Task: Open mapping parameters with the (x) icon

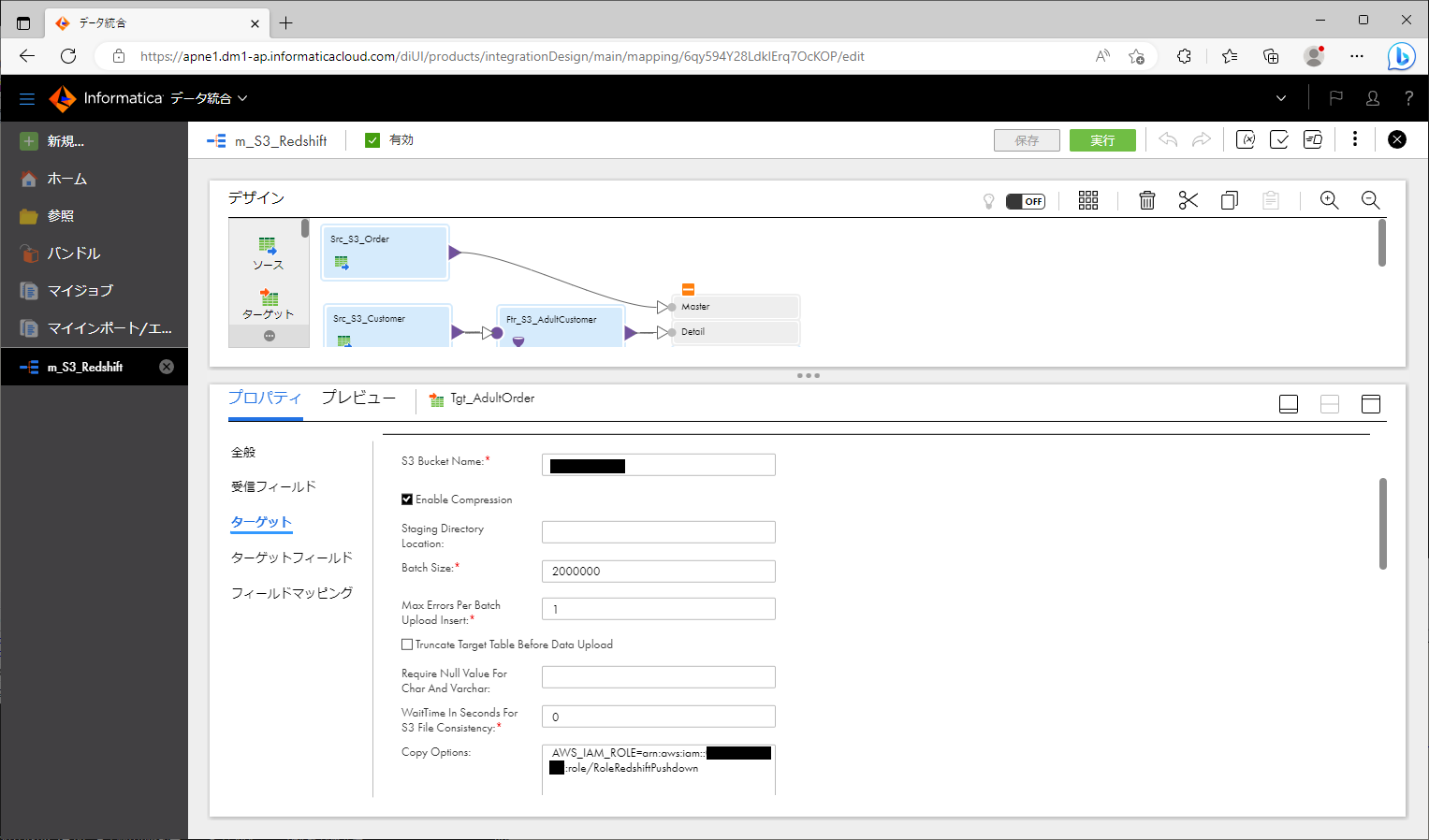Action: (1247, 138)
